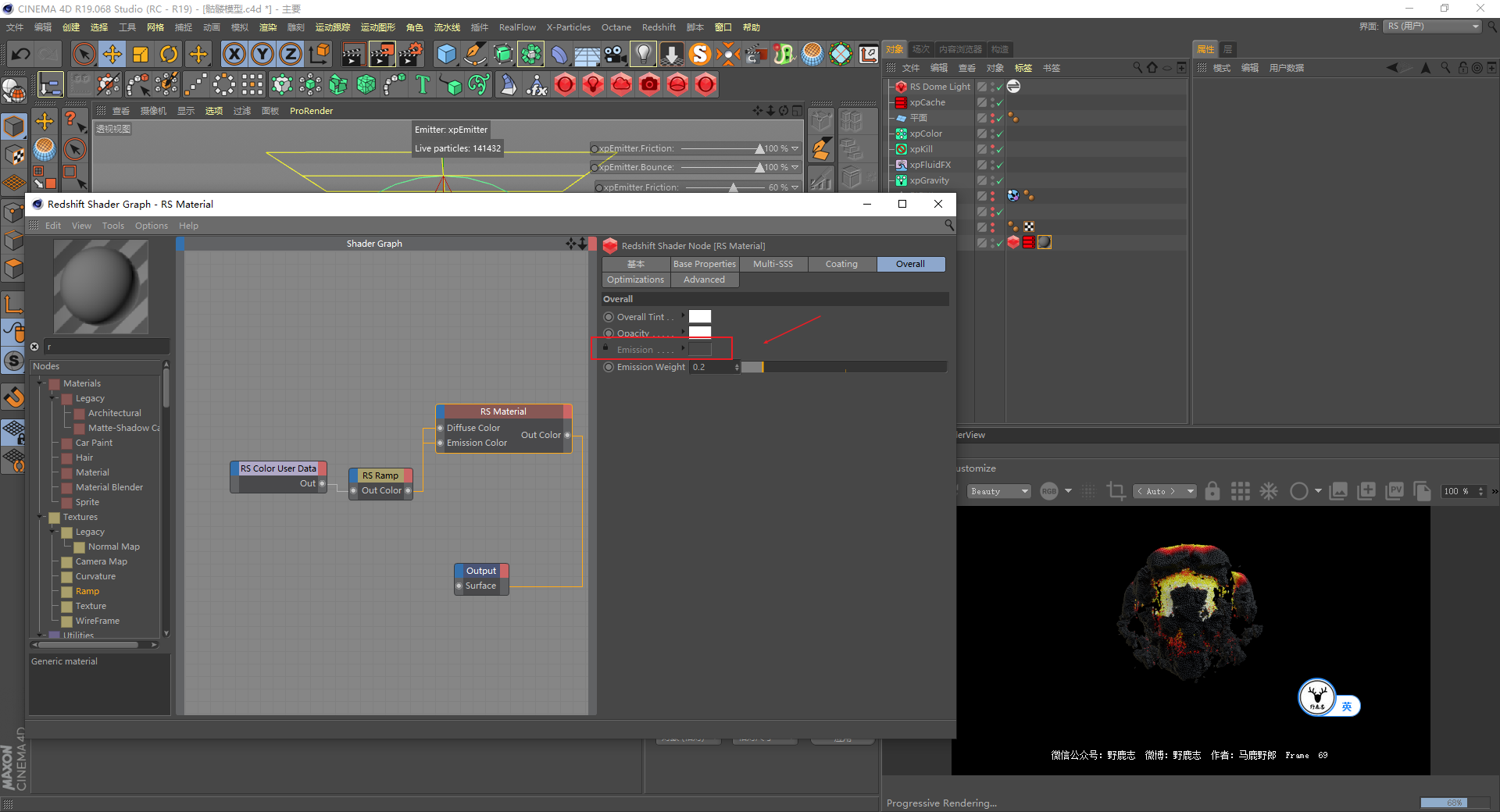Activate the Scale tool
Screen dimensions: 1500x812
coord(141,54)
